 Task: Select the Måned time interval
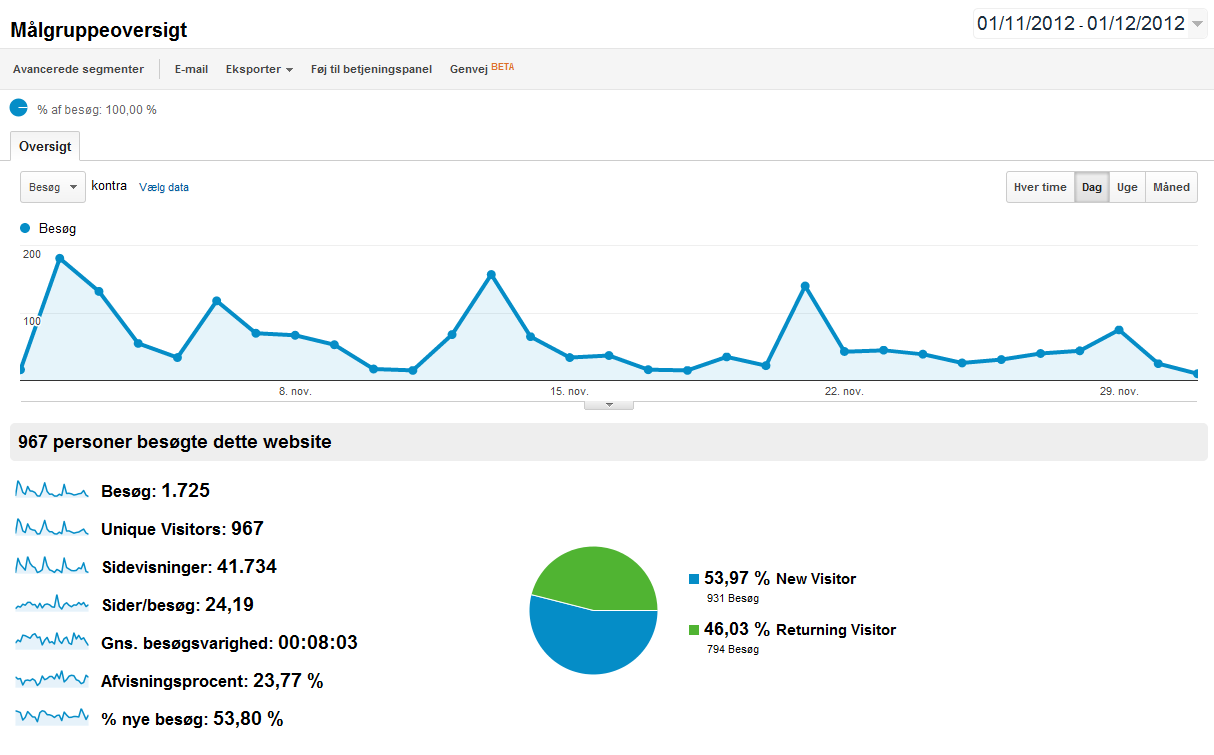click(x=1171, y=187)
